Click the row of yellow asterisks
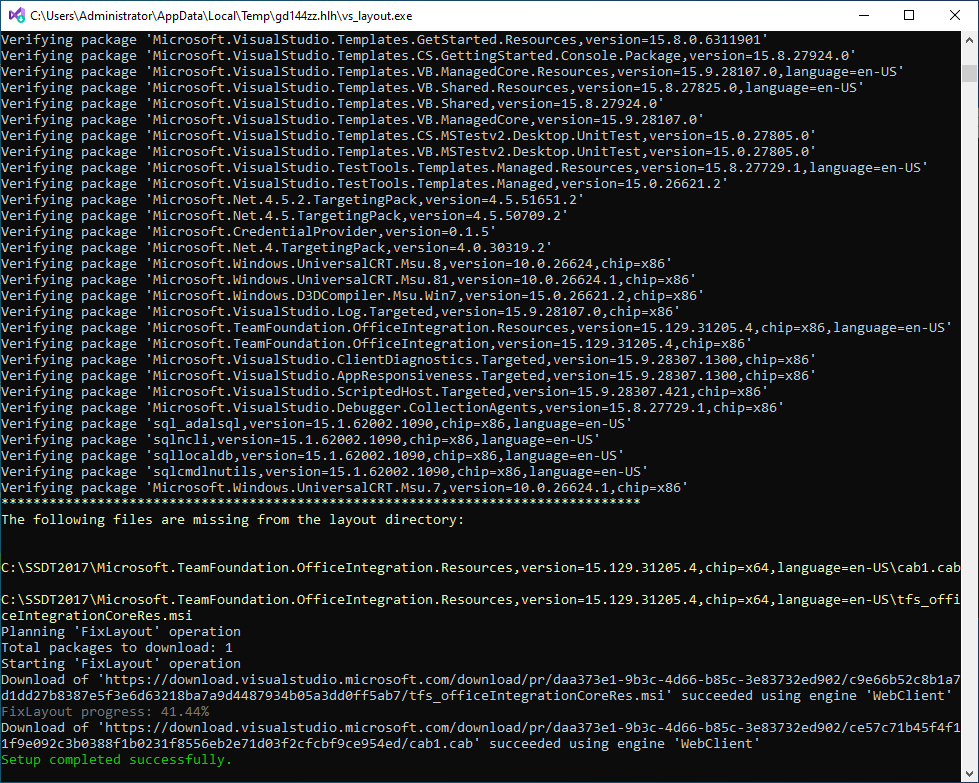This screenshot has height=783, width=979. [x=320, y=503]
